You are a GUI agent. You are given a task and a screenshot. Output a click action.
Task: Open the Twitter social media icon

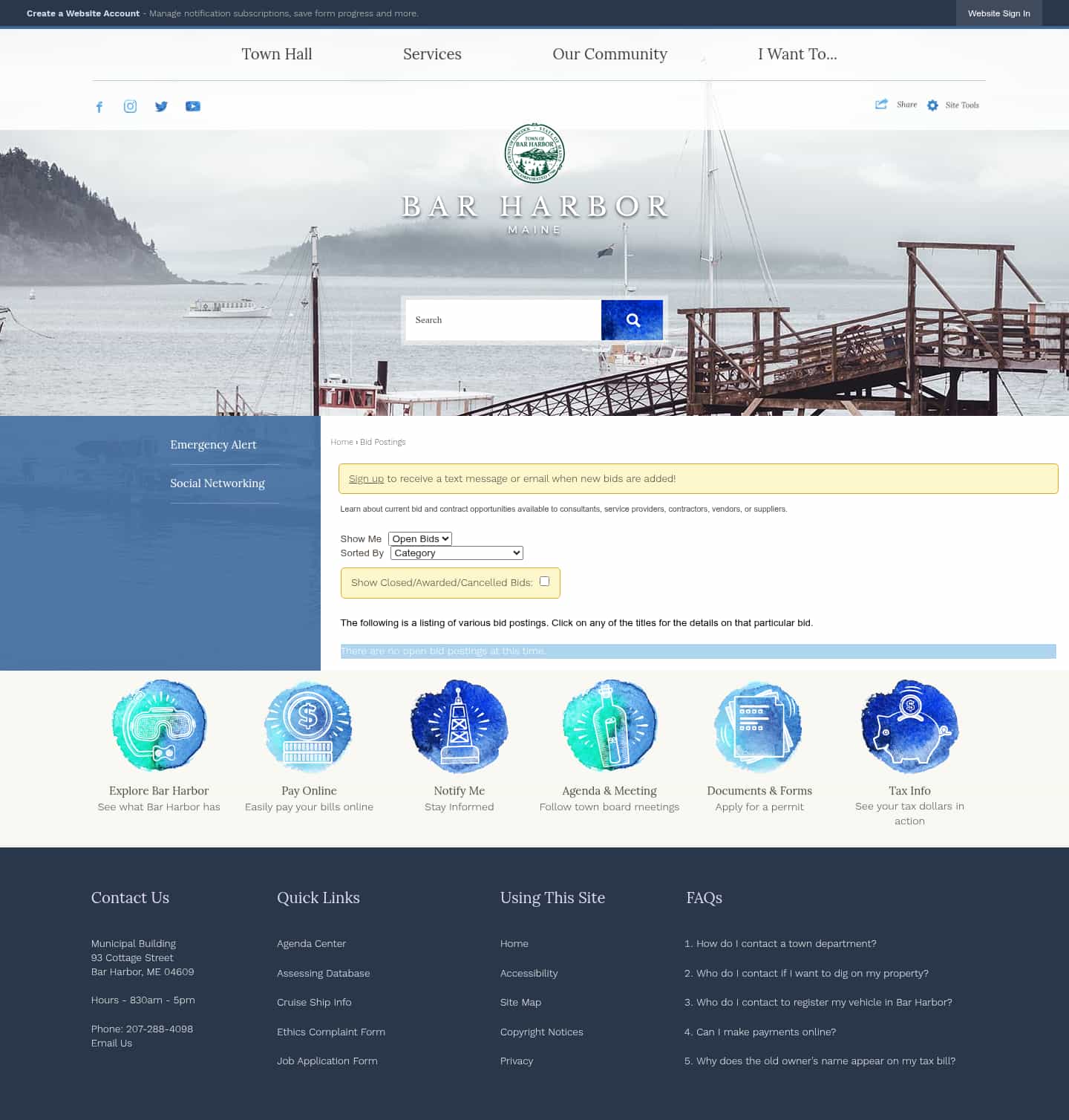[x=161, y=106]
